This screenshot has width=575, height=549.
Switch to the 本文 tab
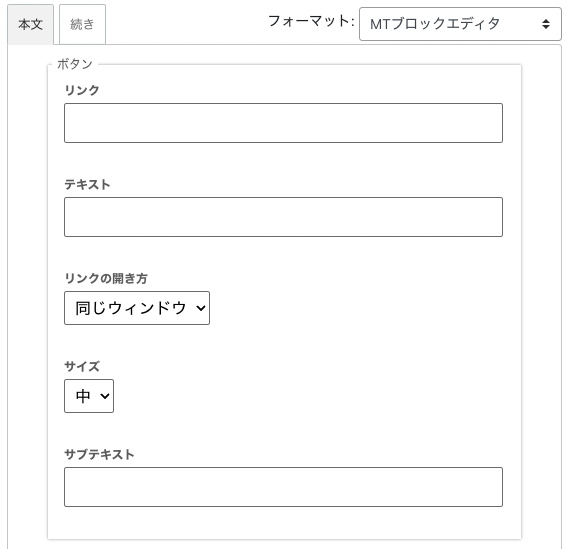[30, 25]
